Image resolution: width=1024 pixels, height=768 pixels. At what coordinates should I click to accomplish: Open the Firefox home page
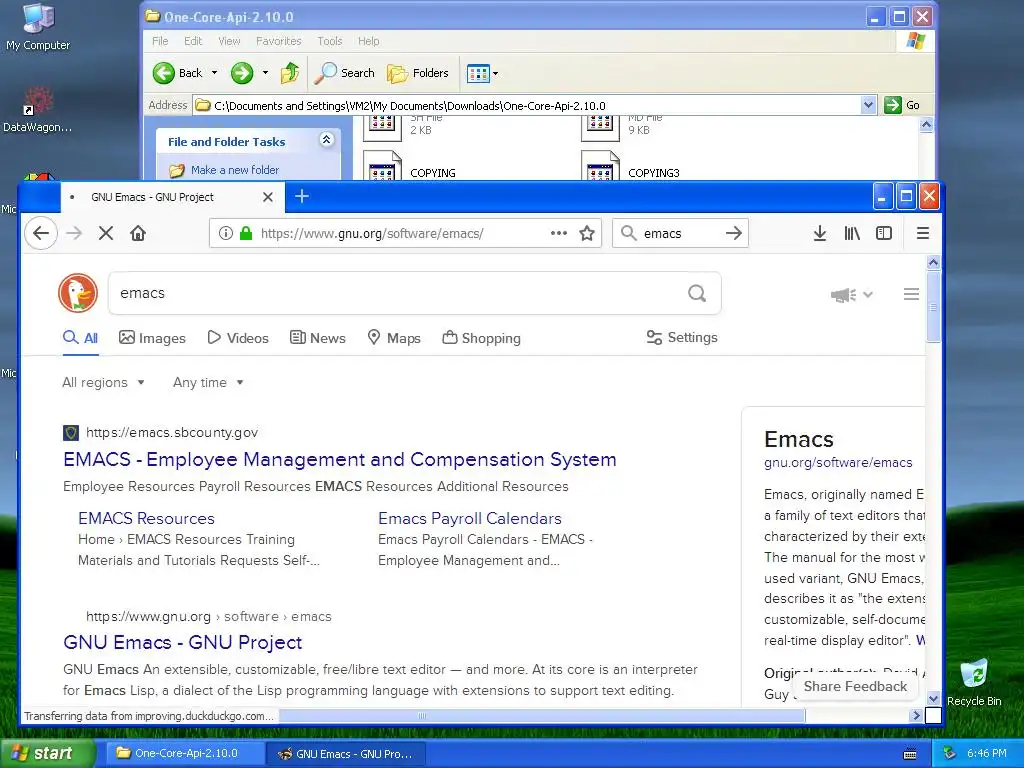(138, 233)
